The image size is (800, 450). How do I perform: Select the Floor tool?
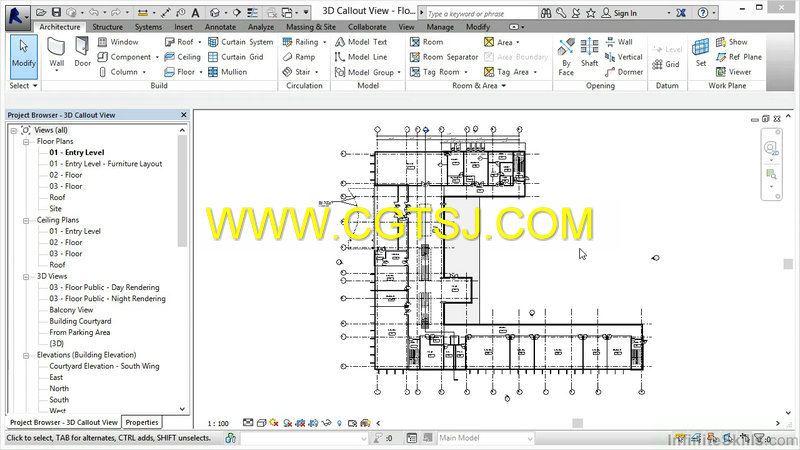180,72
